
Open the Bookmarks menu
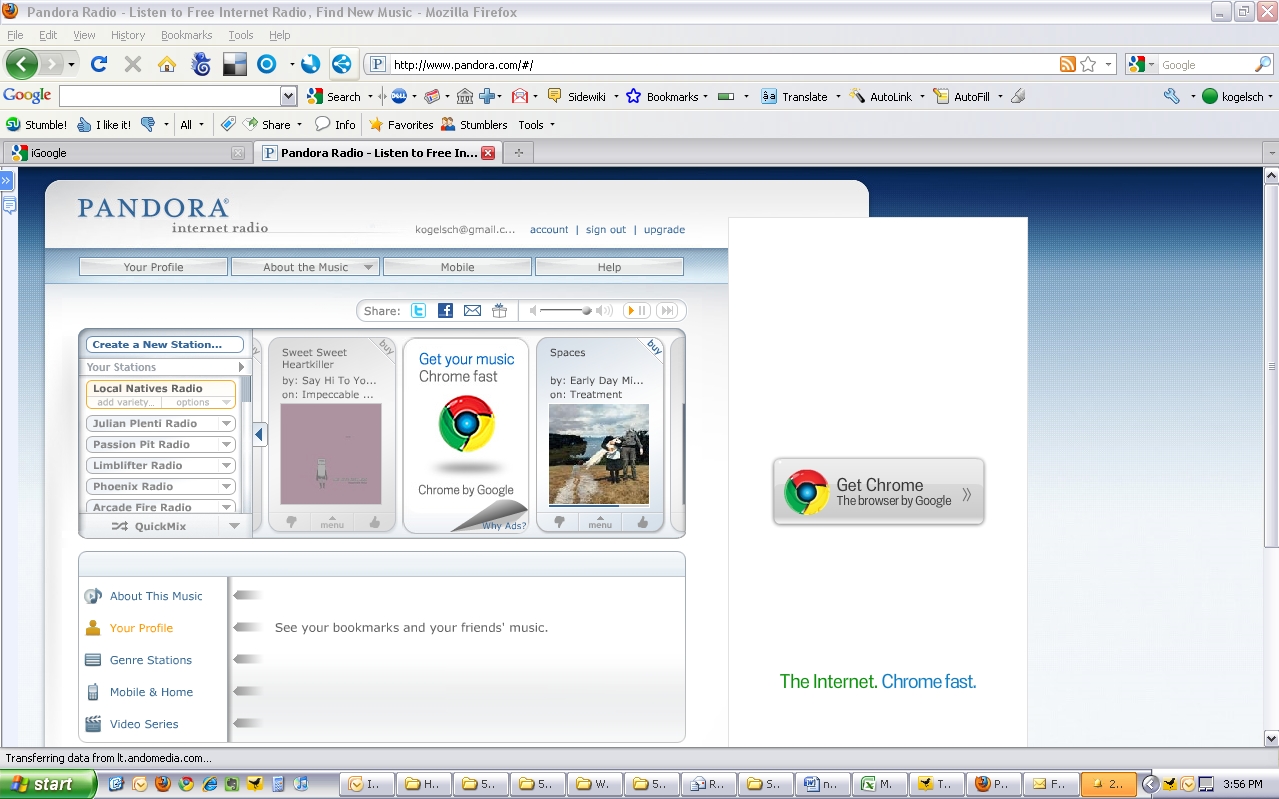coord(187,35)
